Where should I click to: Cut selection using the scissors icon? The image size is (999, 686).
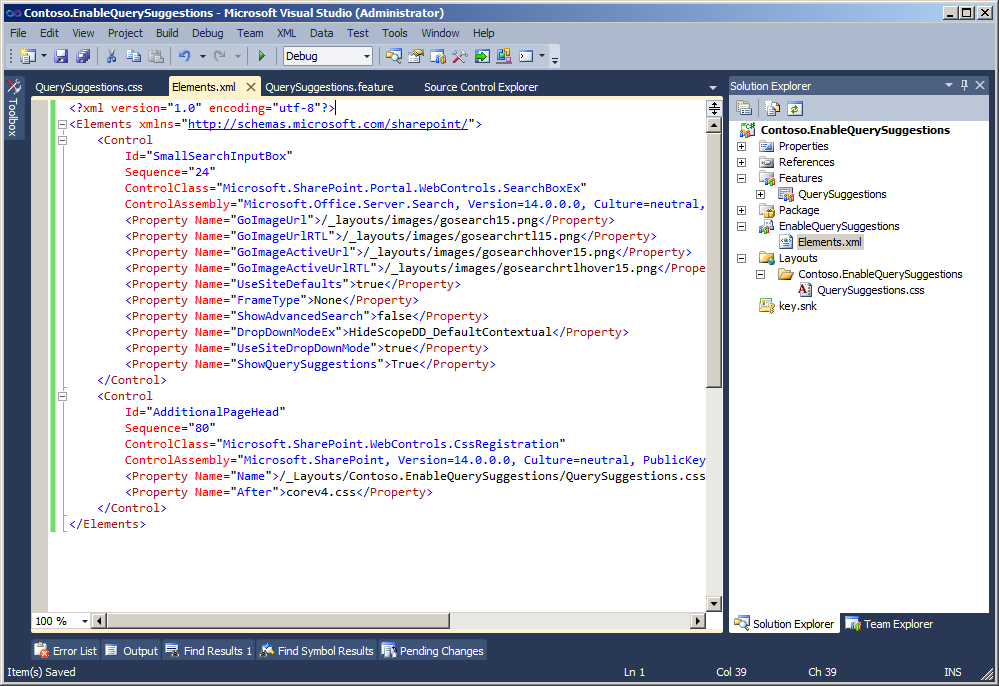(x=111, y=56)
